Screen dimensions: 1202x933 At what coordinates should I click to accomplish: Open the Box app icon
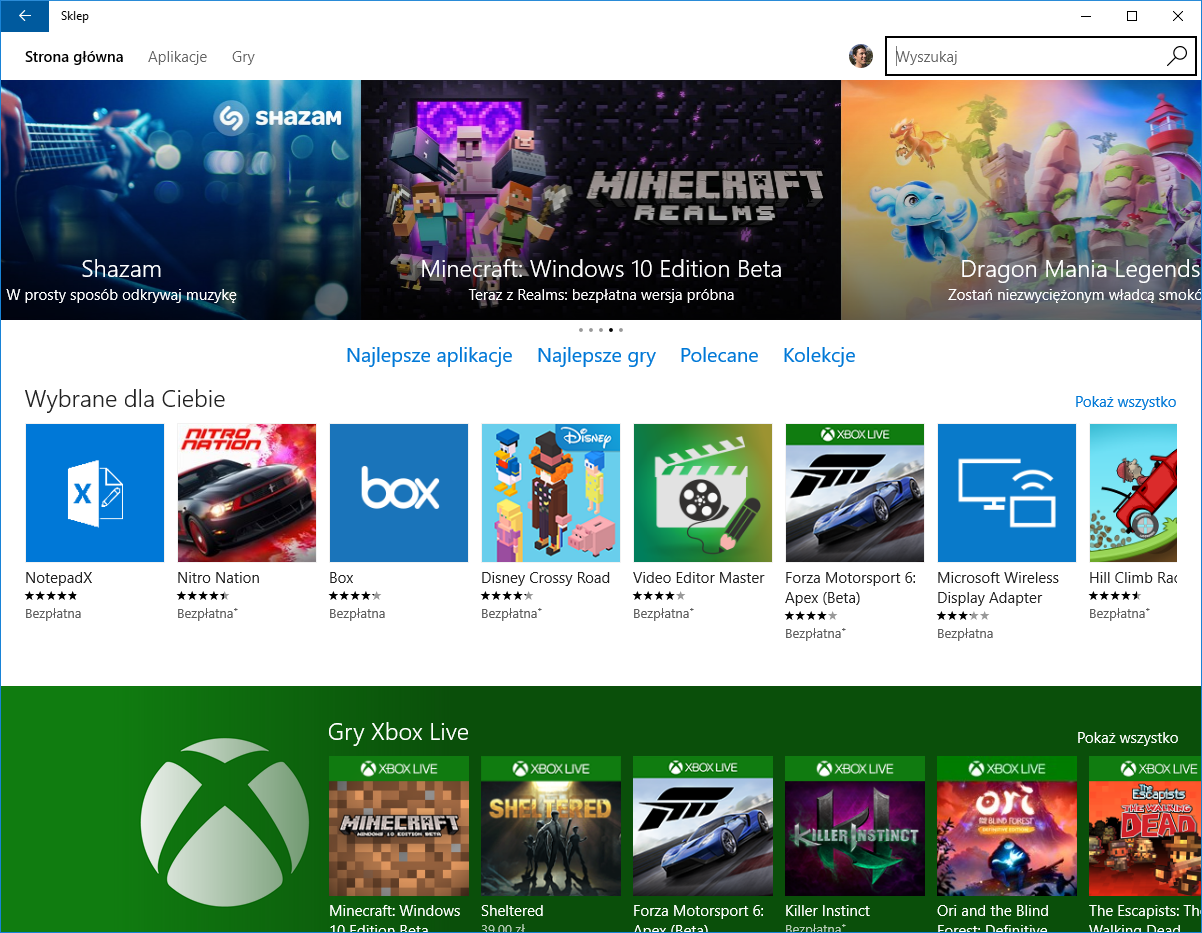click(x=399, y=493)
